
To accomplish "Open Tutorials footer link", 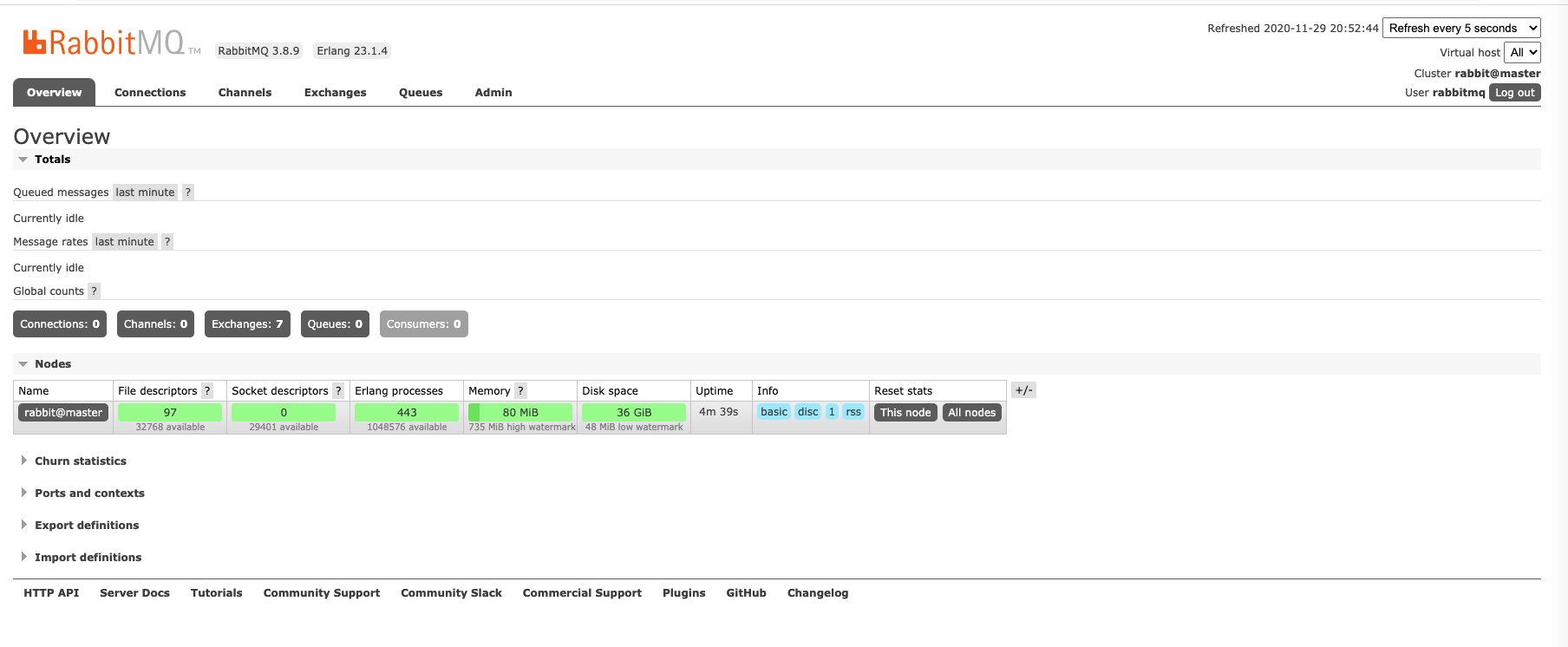I will [217, 593].
